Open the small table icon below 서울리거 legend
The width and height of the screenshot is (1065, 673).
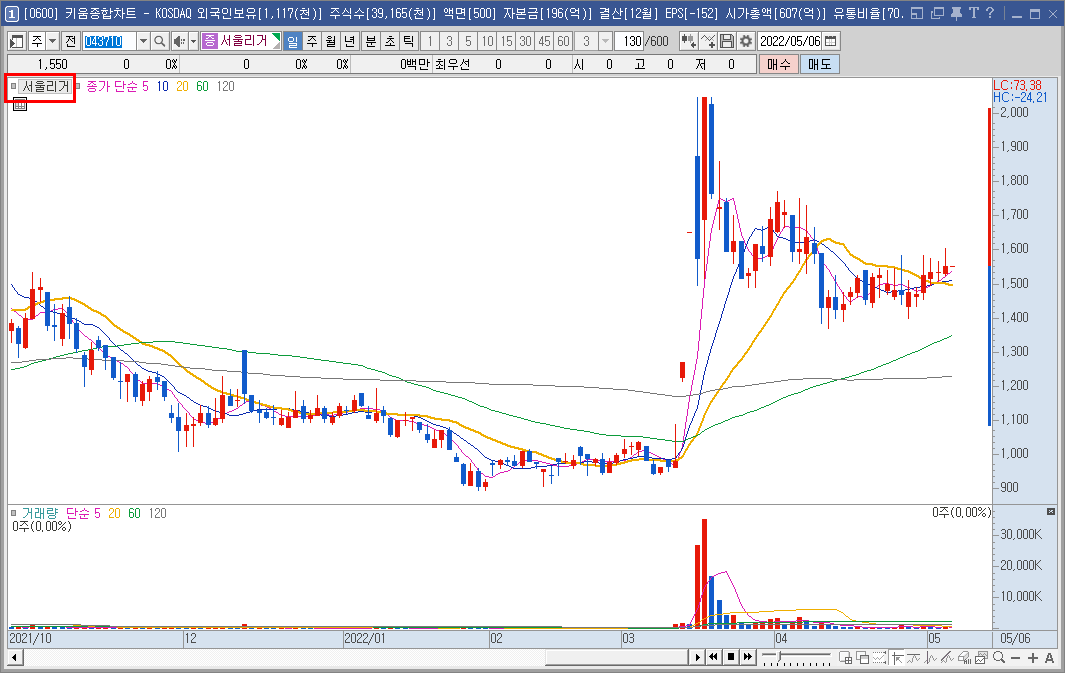[x=20, y=105]
